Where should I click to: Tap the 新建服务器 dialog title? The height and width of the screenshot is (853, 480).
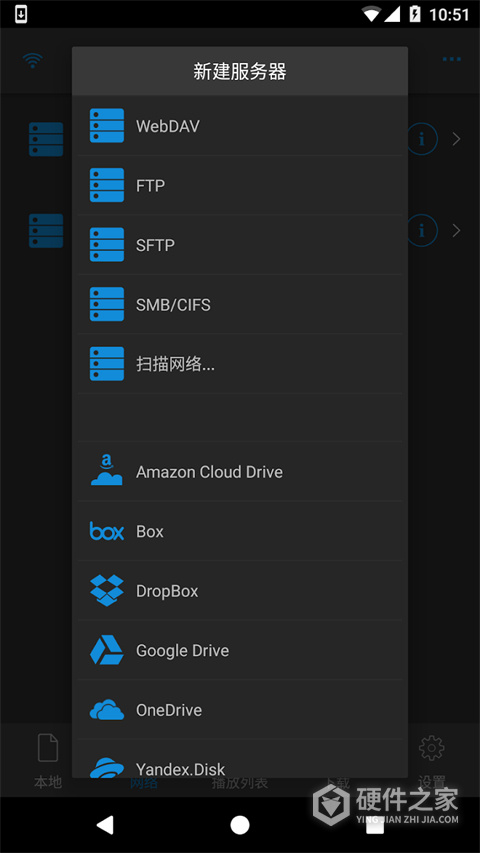[240, 71]
